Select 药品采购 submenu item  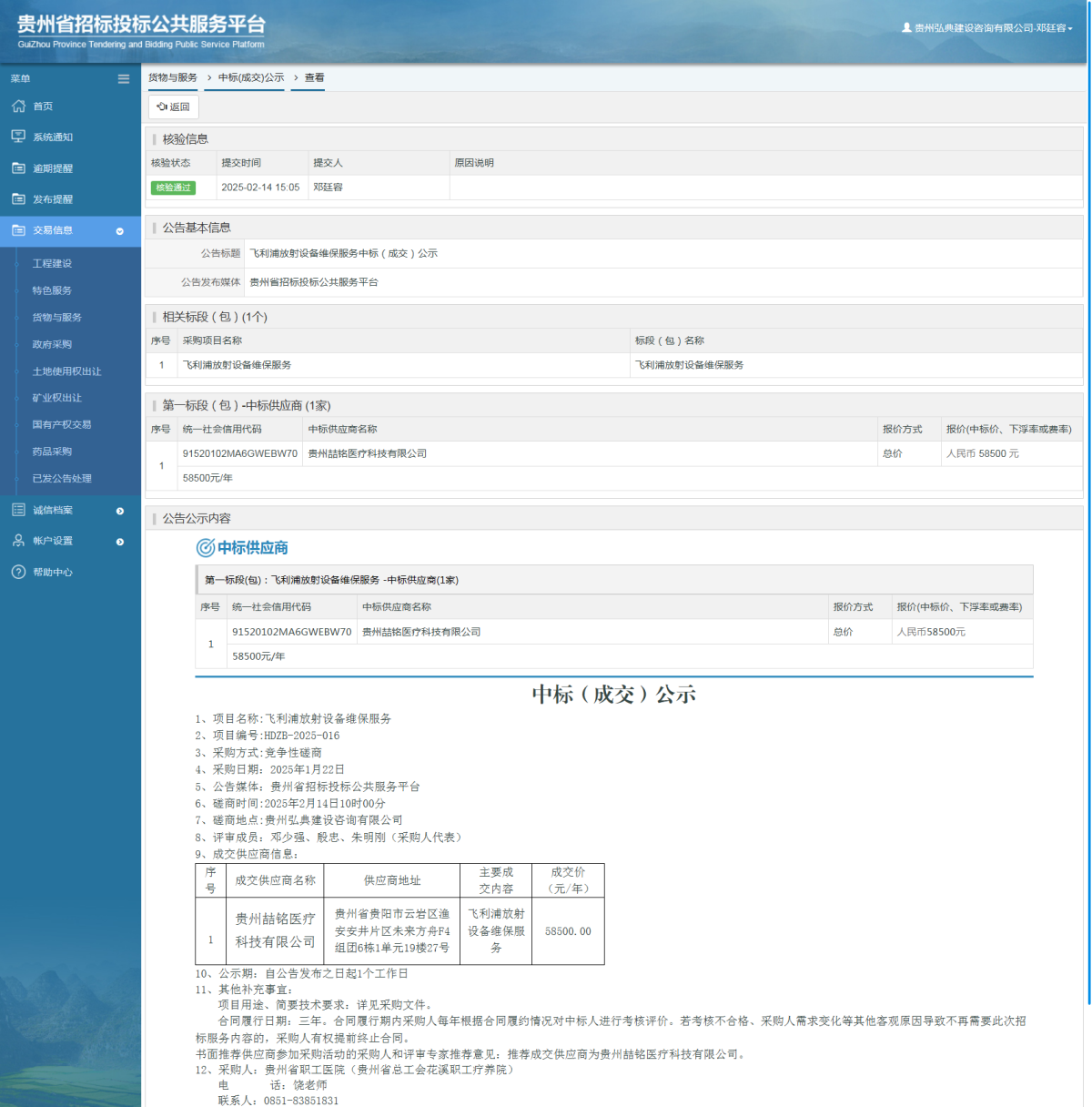52,452
